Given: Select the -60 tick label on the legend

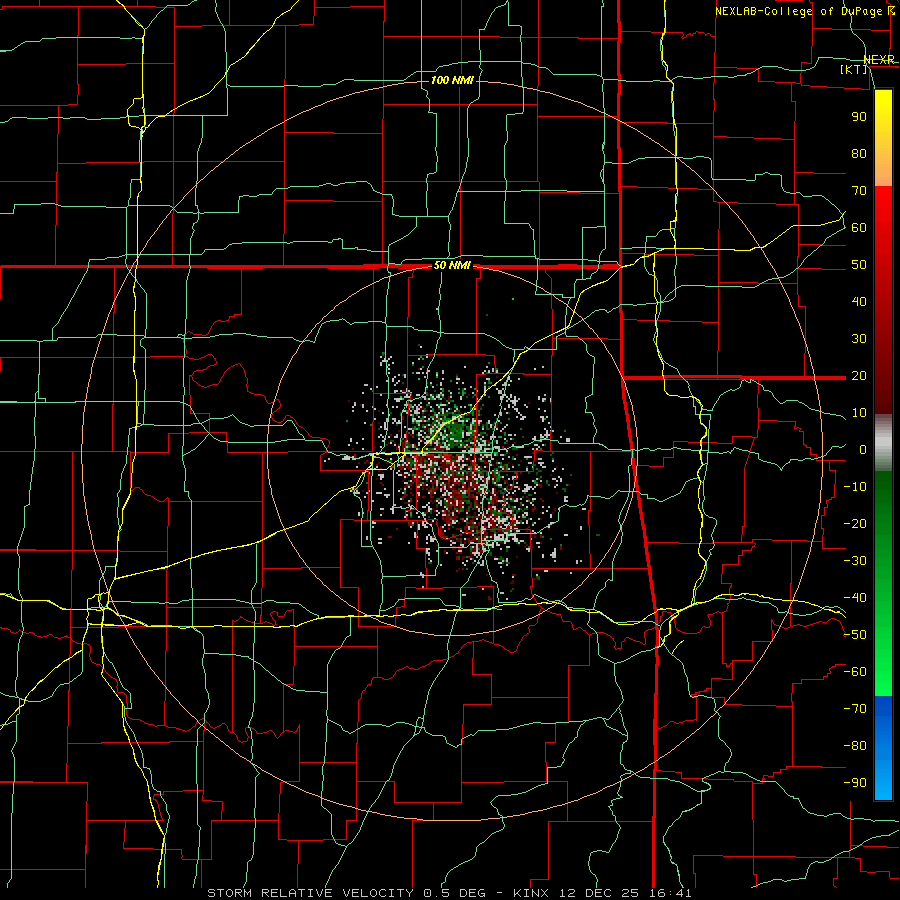Looking at the screenshot, I should (855, 672).
